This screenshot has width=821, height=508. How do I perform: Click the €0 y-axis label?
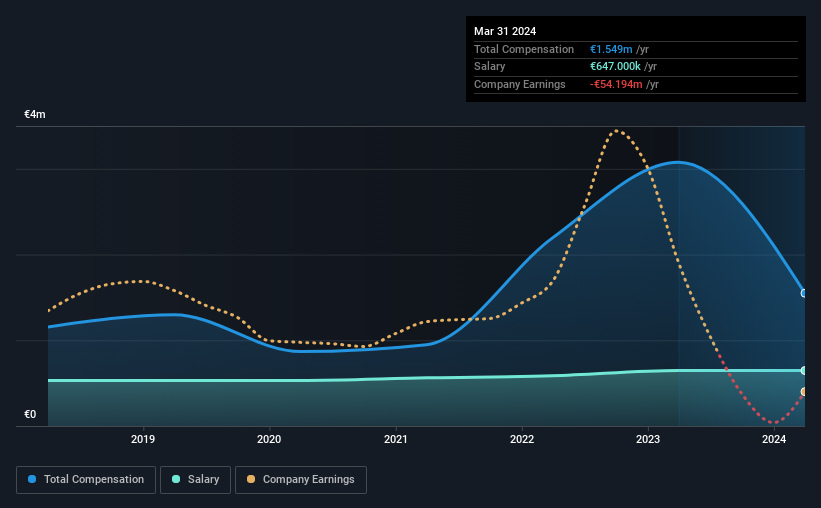click(30, 414)
